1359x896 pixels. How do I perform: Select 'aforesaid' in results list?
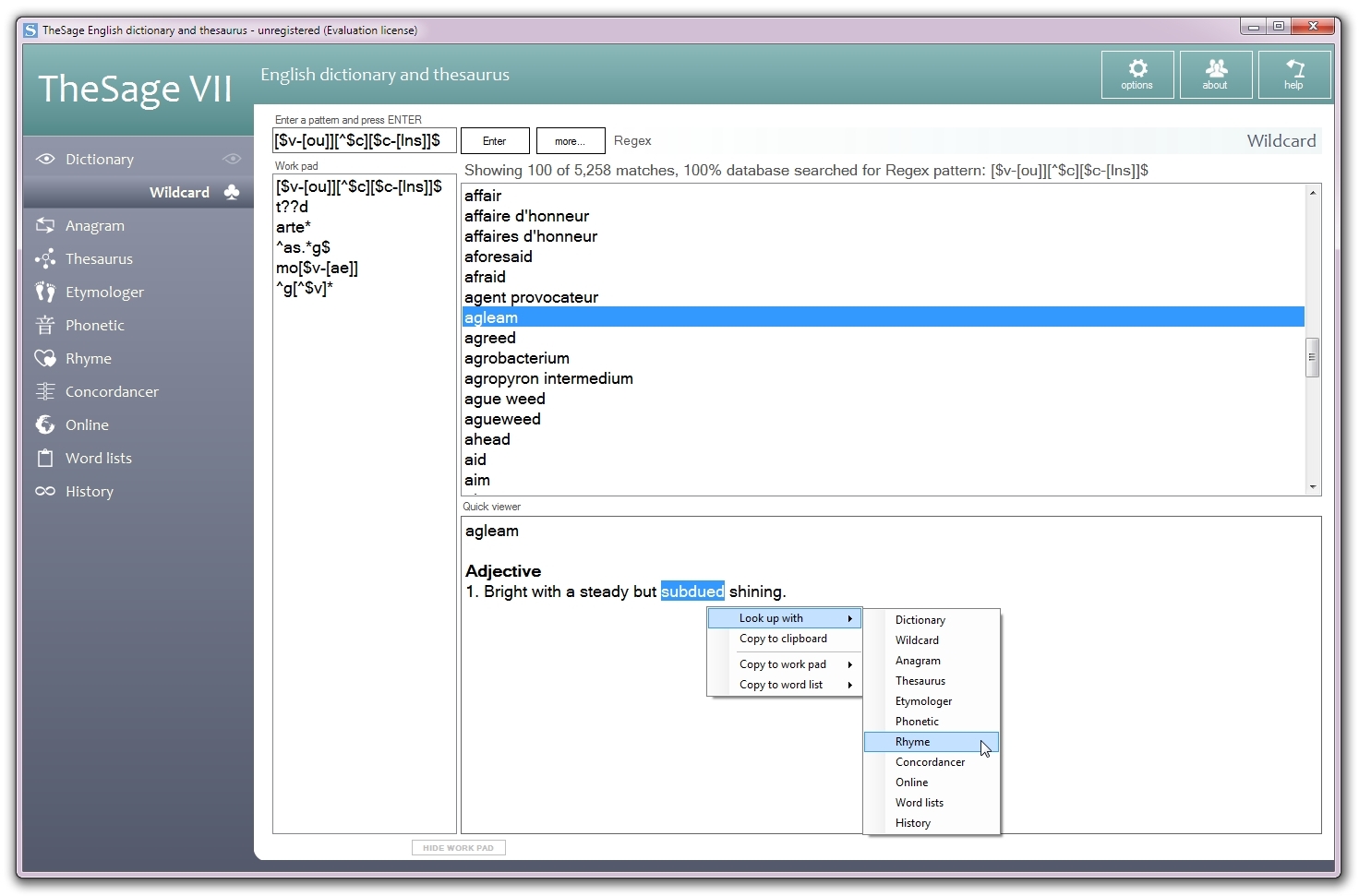883,257
